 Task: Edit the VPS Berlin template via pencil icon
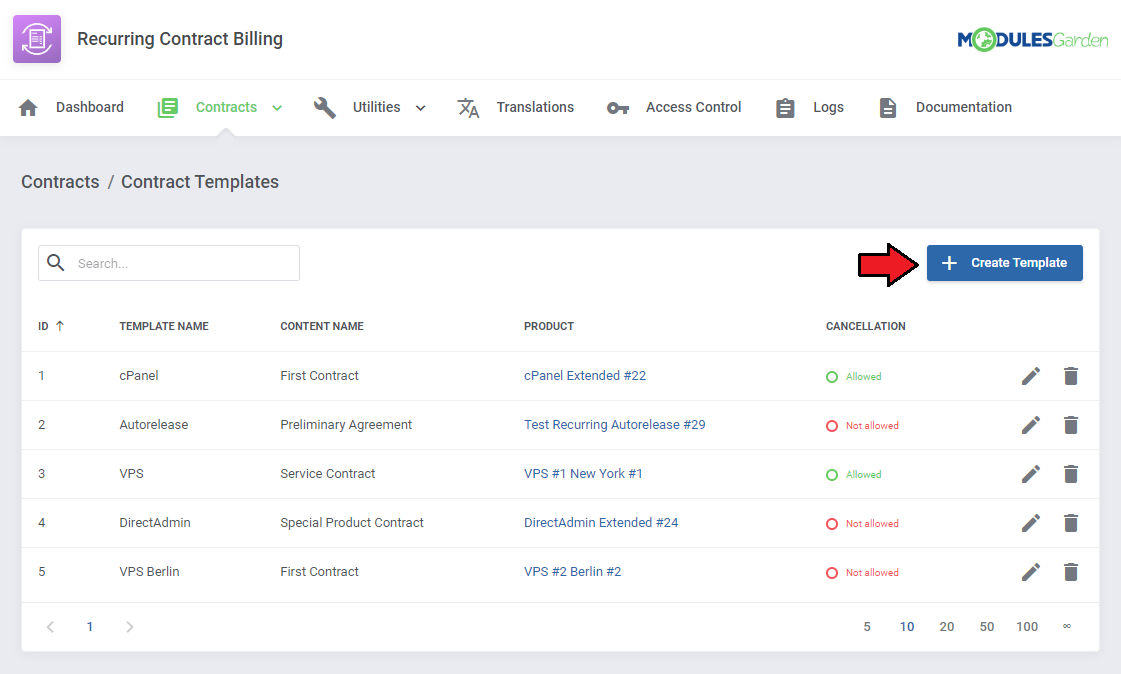click(1030, 572)
